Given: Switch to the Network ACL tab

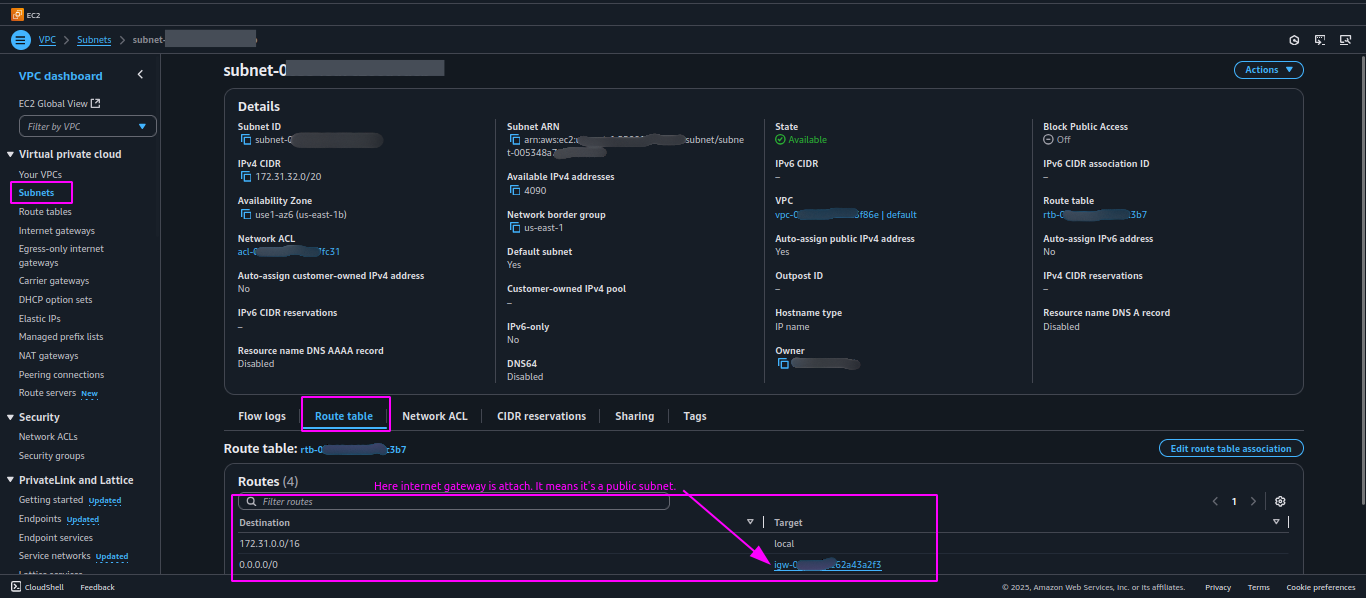Looking at the screenshot, I should 434,416.
